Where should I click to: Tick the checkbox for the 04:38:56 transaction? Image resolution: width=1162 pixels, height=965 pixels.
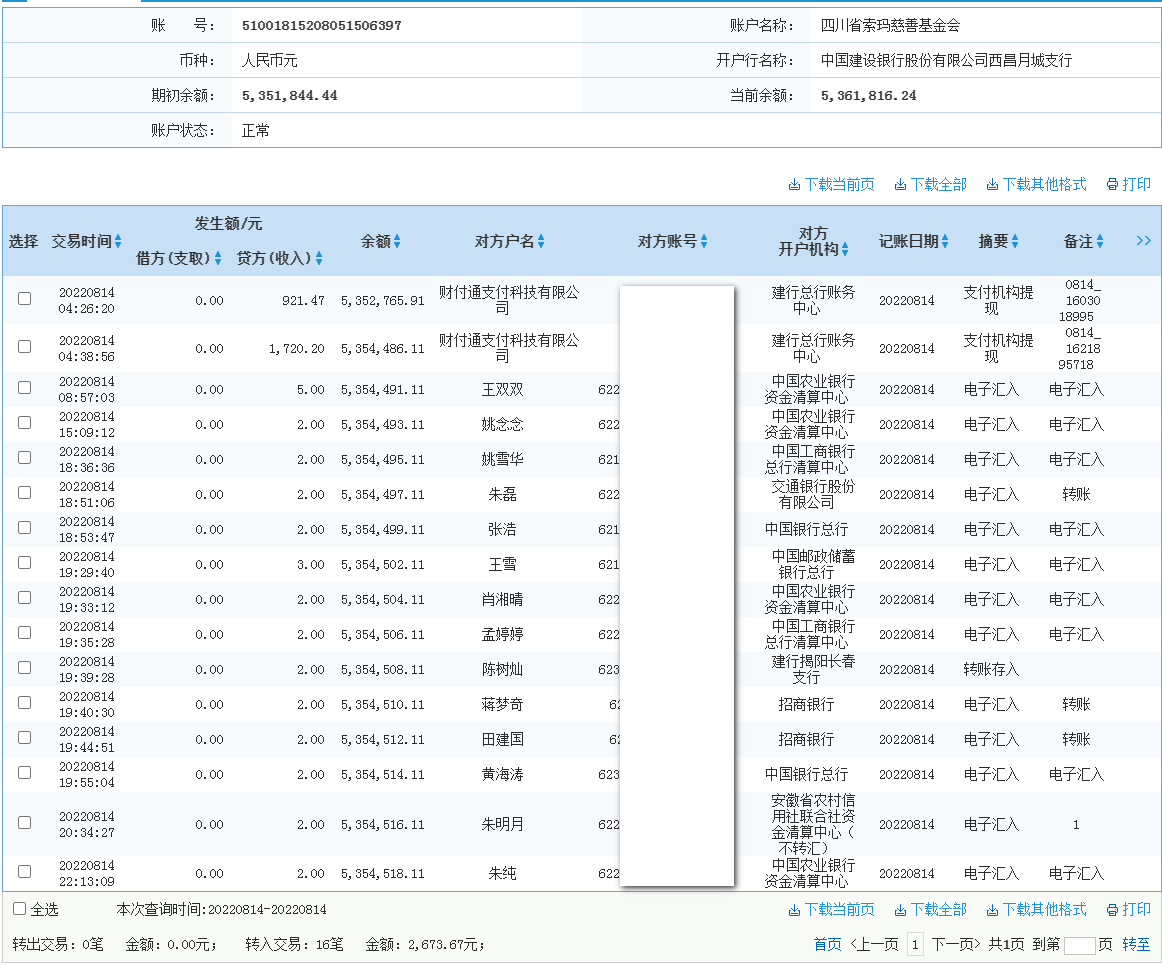[x=24, y=347]
